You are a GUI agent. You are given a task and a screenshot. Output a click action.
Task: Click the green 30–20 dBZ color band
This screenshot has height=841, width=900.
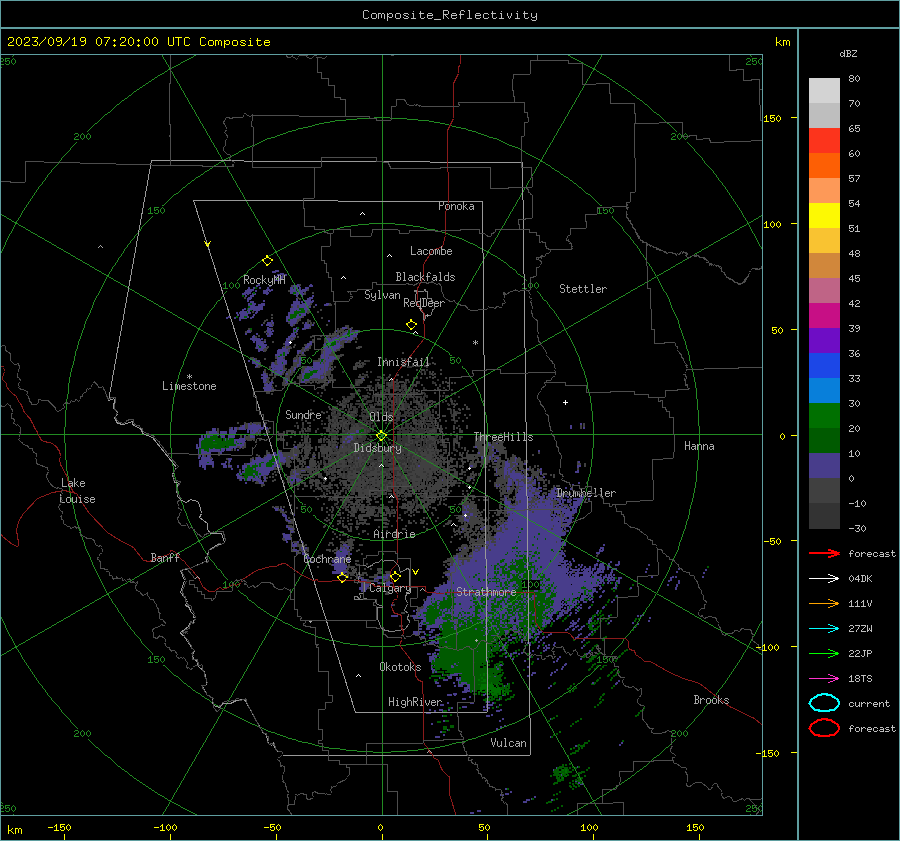pyautogui.click(x=824, y=415)
